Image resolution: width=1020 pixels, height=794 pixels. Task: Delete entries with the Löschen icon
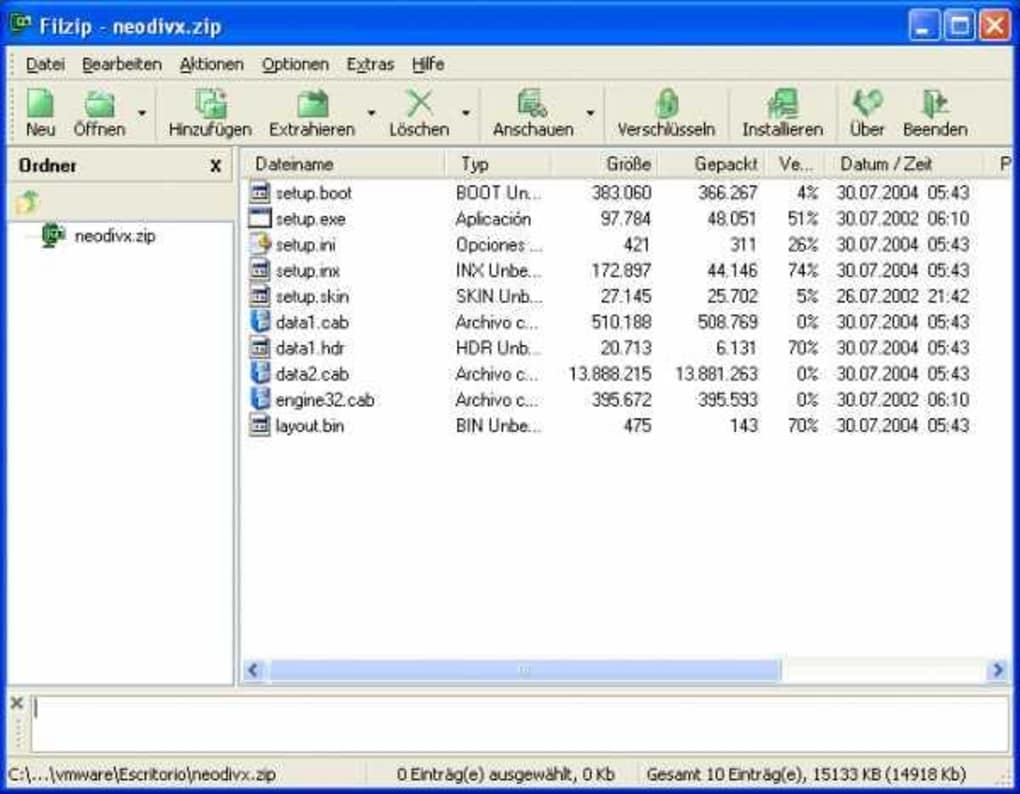point(420,103)
